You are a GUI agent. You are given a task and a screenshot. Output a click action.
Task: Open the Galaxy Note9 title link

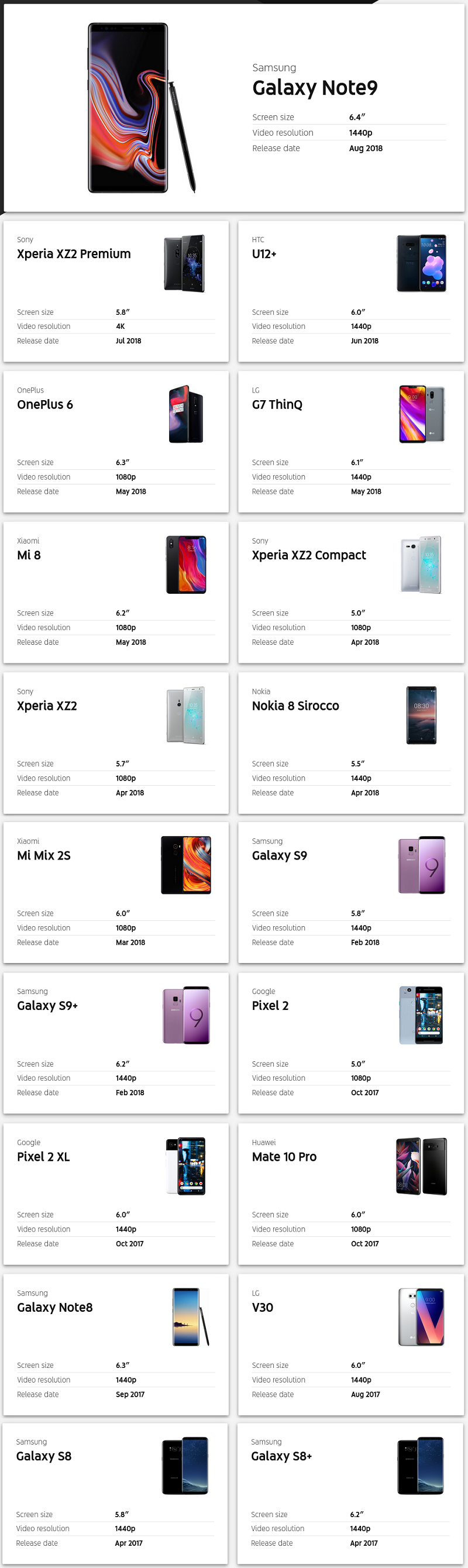(315, 88)
